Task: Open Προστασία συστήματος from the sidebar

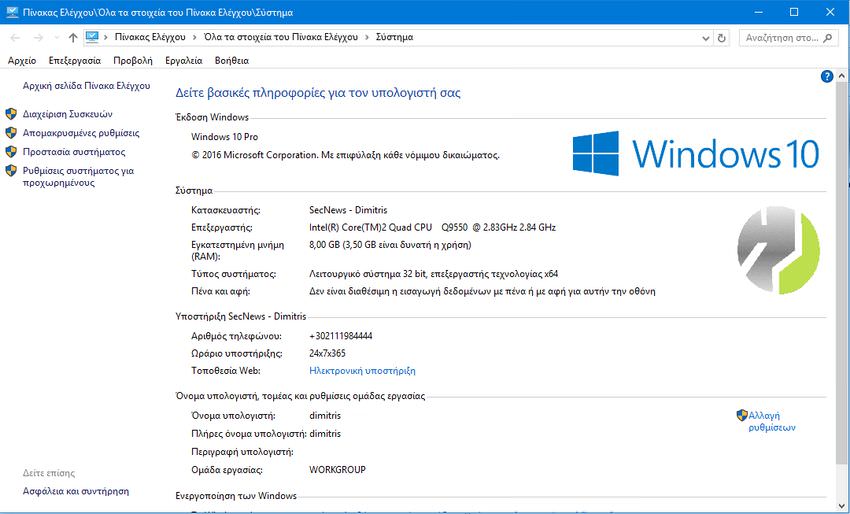Action: [x=74, y=152]
